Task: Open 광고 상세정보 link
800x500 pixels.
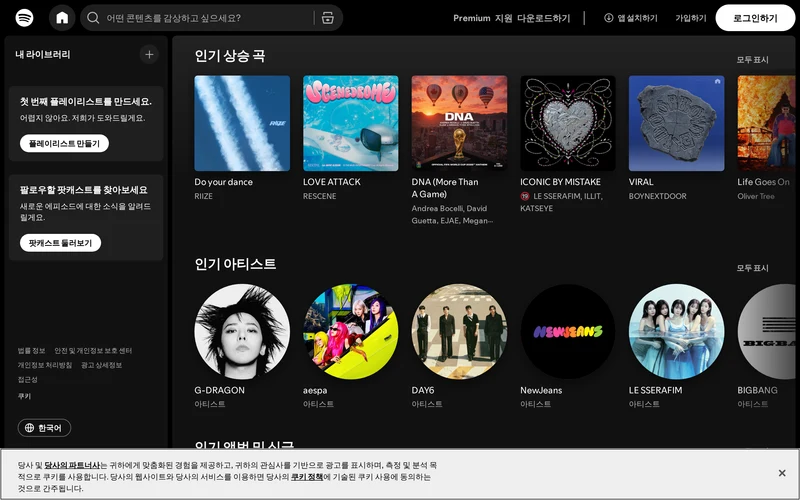Action: click(102, 365)
